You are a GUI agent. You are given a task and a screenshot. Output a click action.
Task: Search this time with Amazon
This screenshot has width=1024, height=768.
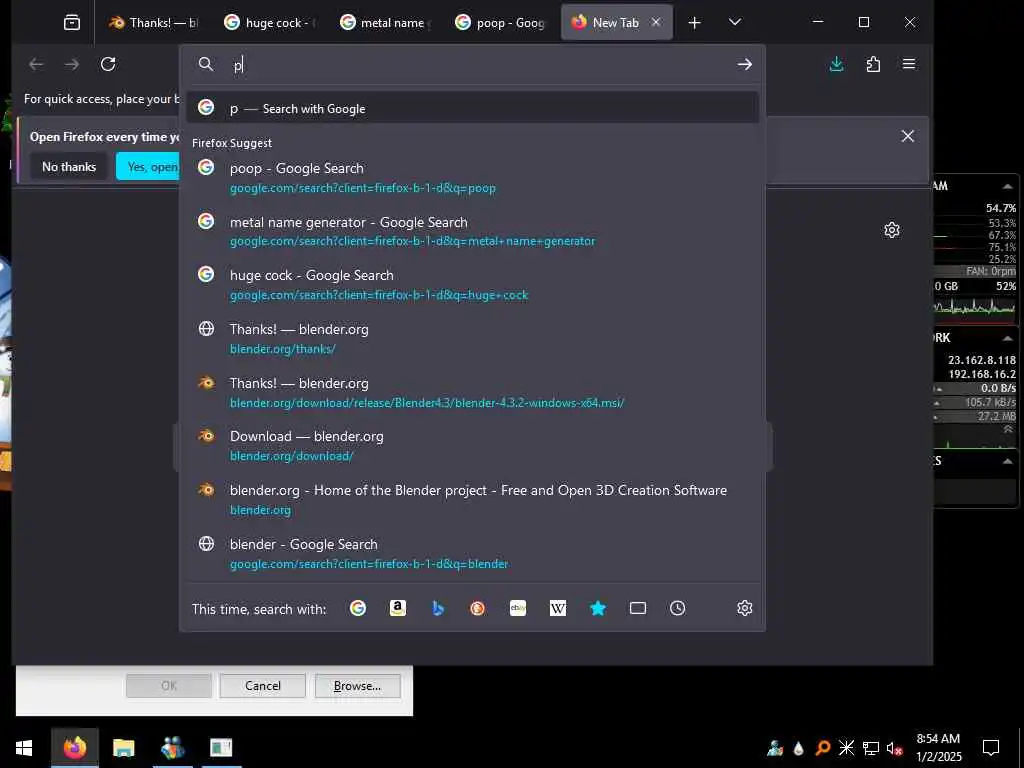click(398, 609)
